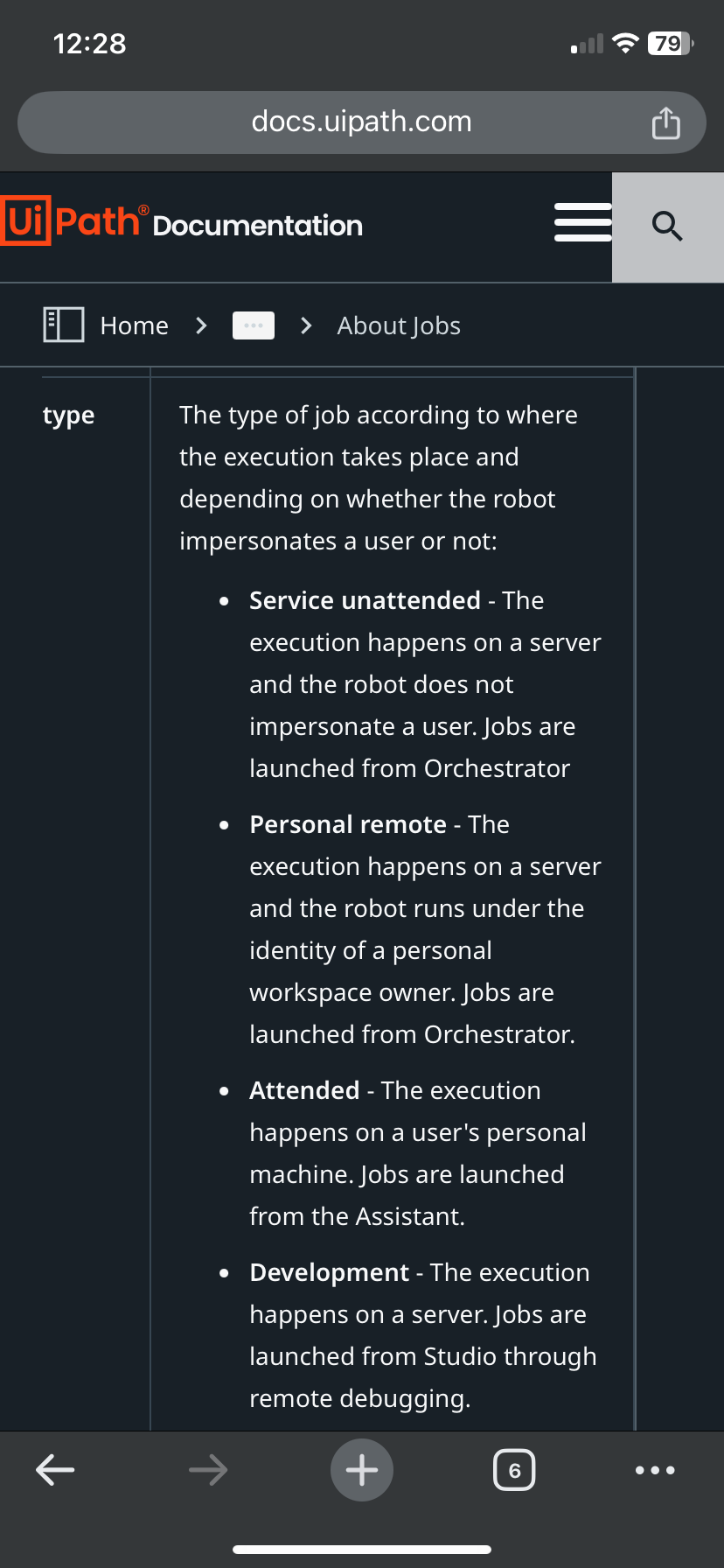
Task: Tap the search magnifier icon
Action: [667, 227]
